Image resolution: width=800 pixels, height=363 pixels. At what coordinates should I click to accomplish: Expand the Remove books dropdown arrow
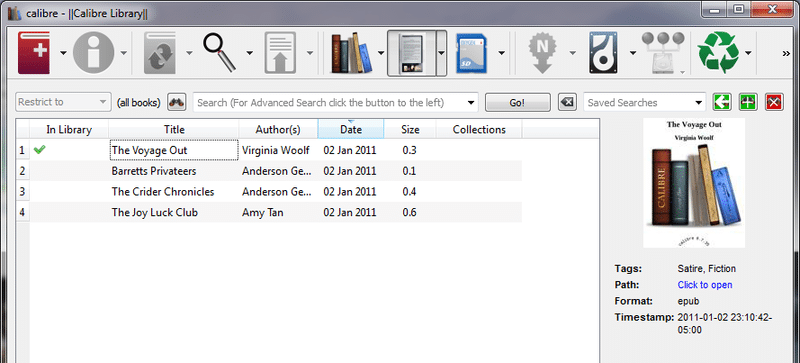tap(748, 53)
